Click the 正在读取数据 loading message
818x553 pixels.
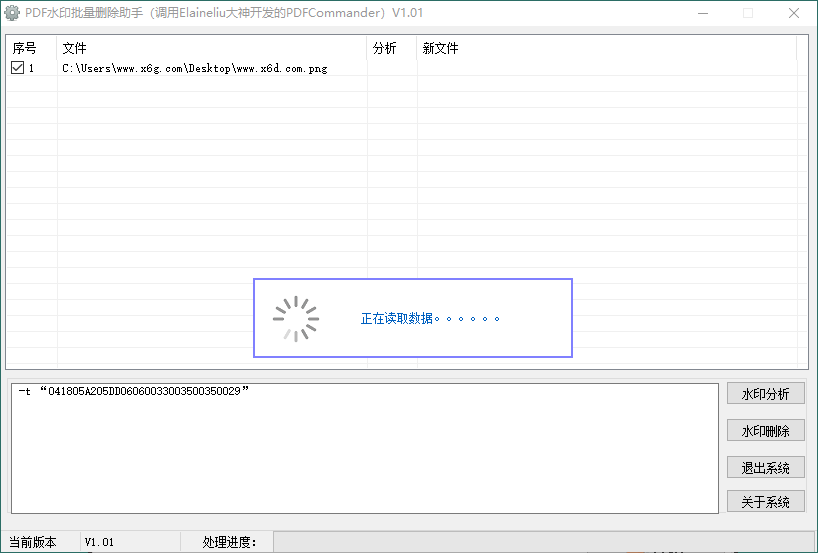pos(430,318)
